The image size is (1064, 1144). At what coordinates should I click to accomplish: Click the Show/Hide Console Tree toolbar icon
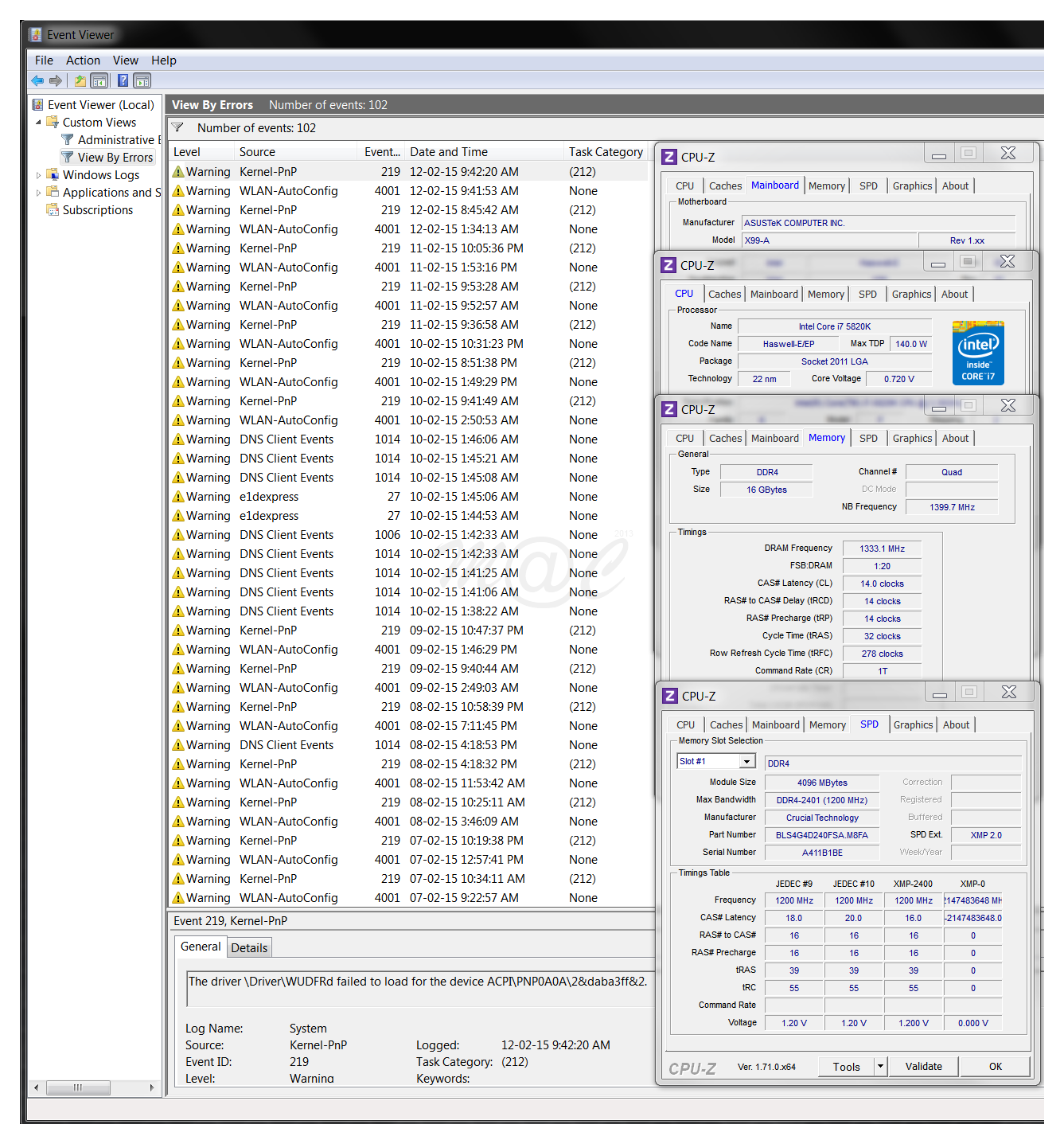pyautogui.click(x=99, y=80)
